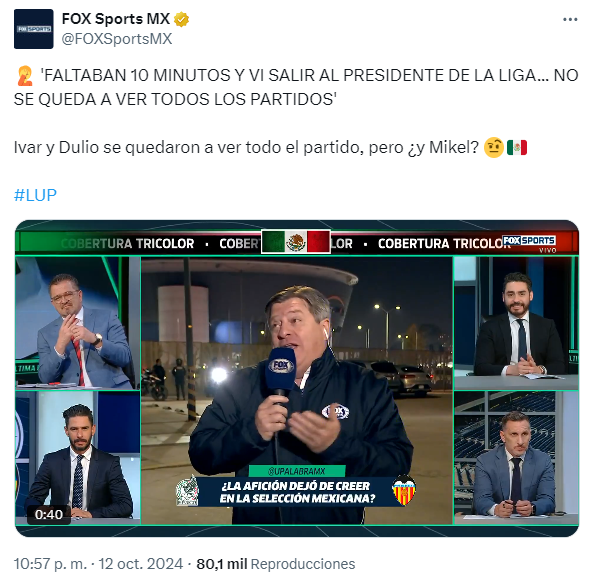Image resolution: width=593 pixels, height=579 pixels.
Task: Open the 80,1 mil Reproducciones count
Action: pos(276,564)
